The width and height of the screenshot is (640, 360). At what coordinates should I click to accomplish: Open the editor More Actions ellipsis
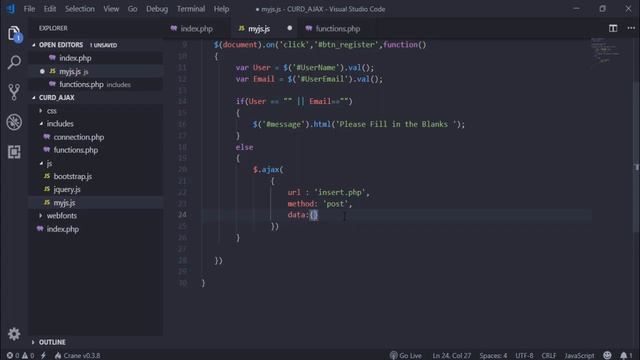(631, 28)
